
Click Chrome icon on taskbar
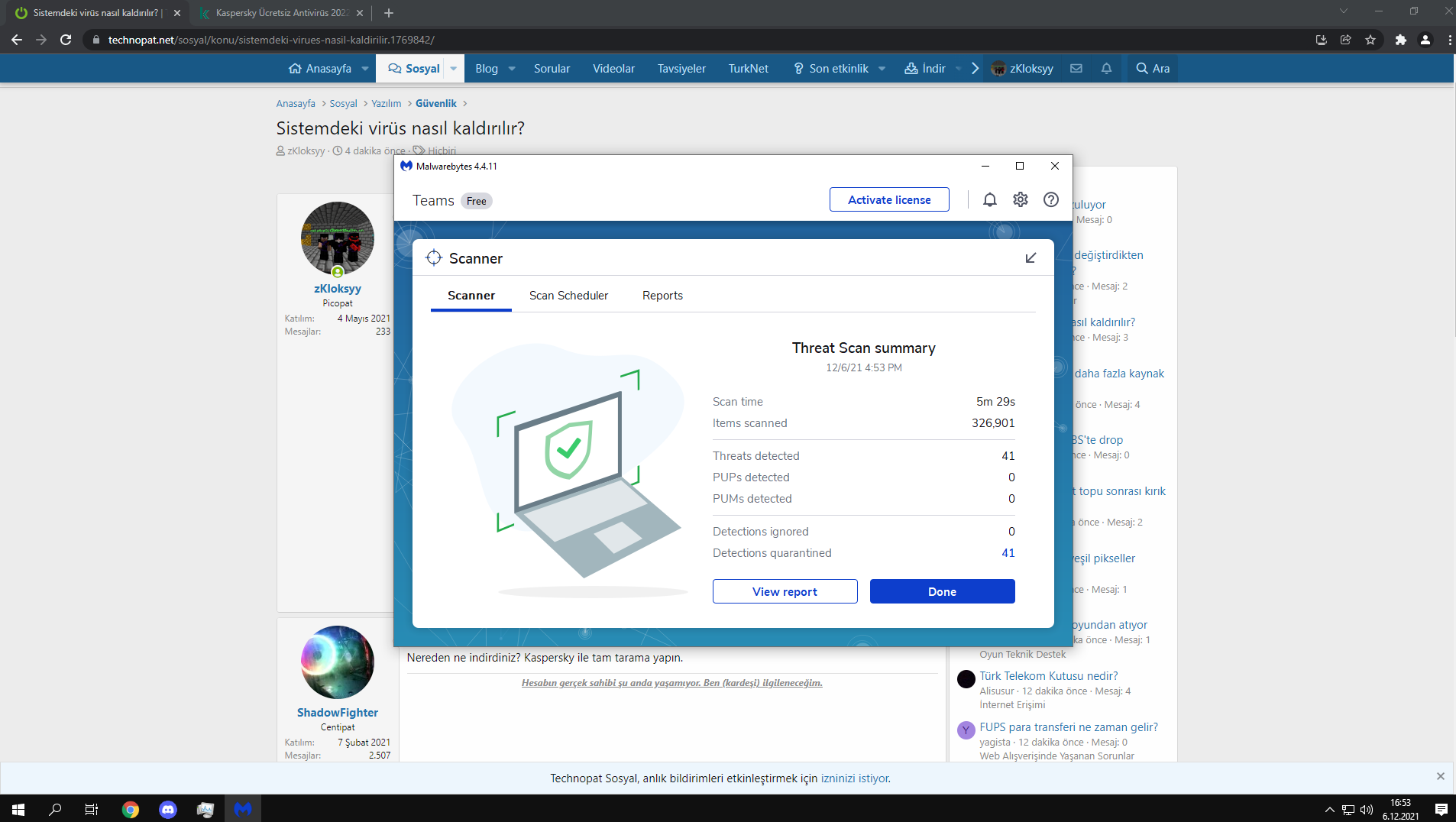[131, 809]
